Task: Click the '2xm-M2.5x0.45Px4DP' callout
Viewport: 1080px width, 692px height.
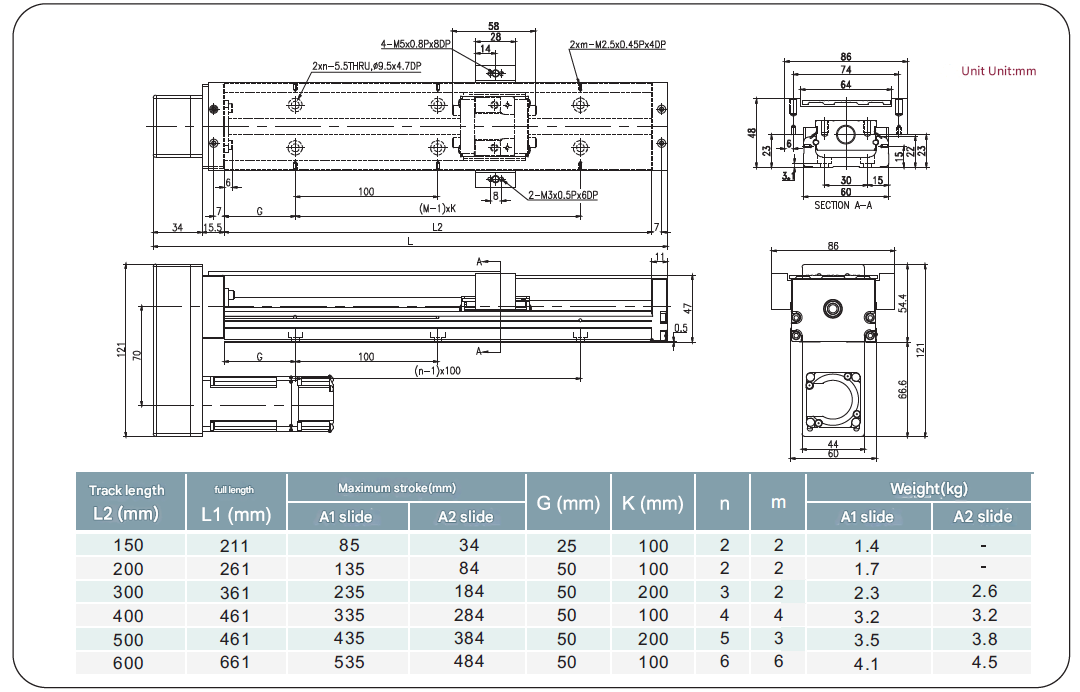Action: tap(617, 45)
